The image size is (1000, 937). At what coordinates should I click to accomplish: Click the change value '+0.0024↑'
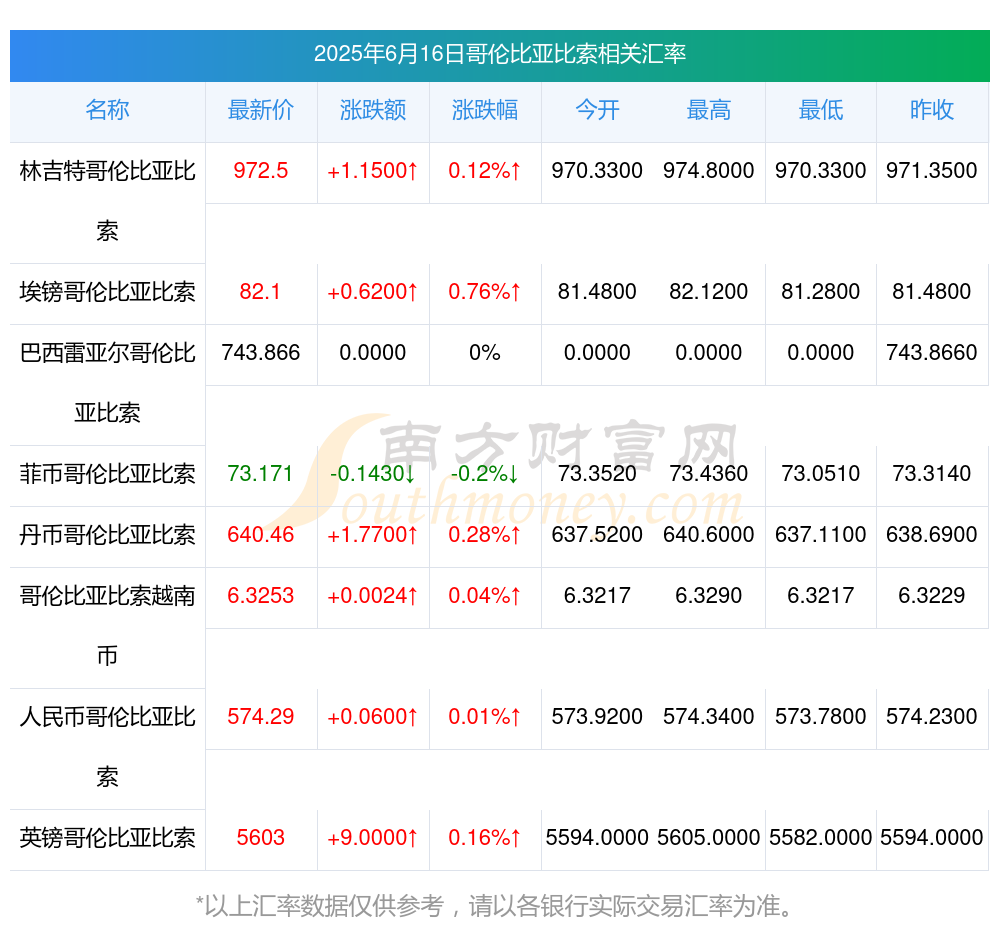tap(372, 595)
